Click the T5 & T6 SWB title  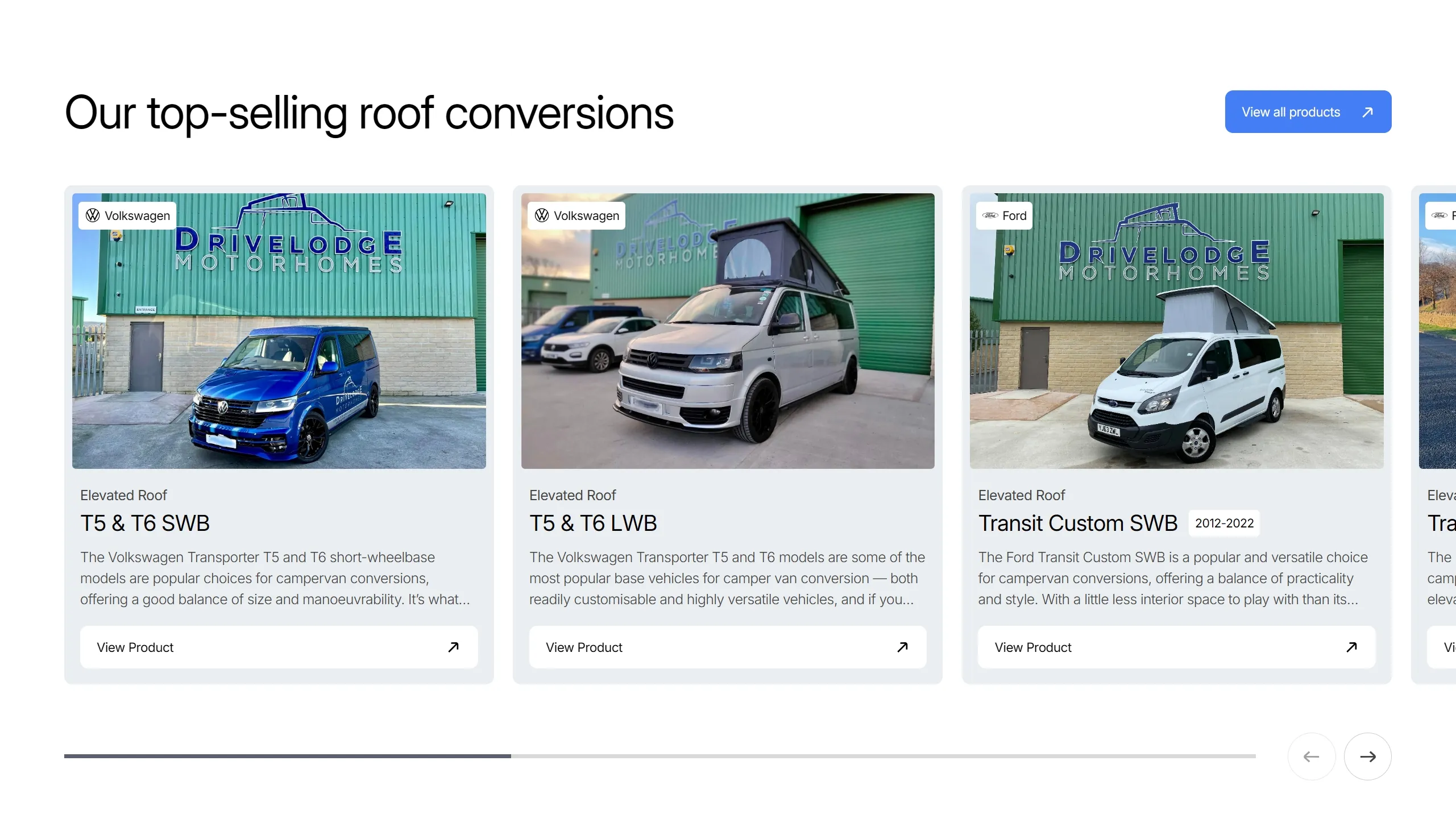pyautogui.click(x=145, y=523)
